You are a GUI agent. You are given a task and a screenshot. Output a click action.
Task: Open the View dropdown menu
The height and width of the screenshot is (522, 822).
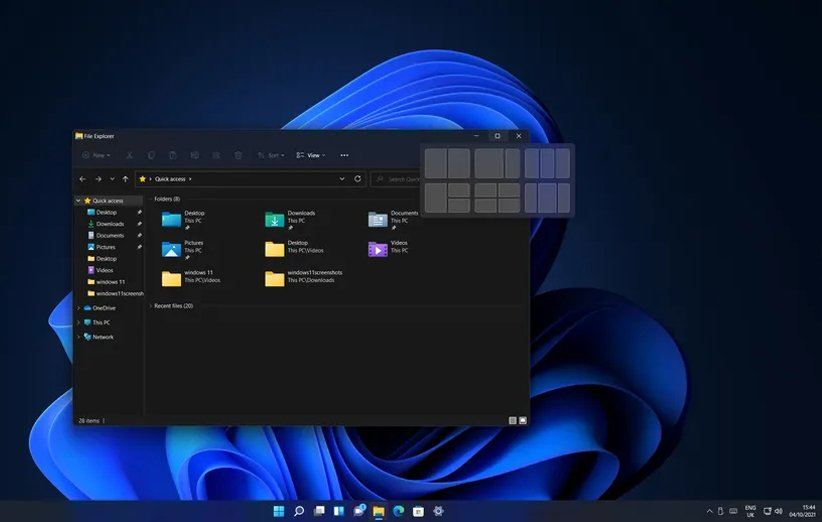(312, 155)
